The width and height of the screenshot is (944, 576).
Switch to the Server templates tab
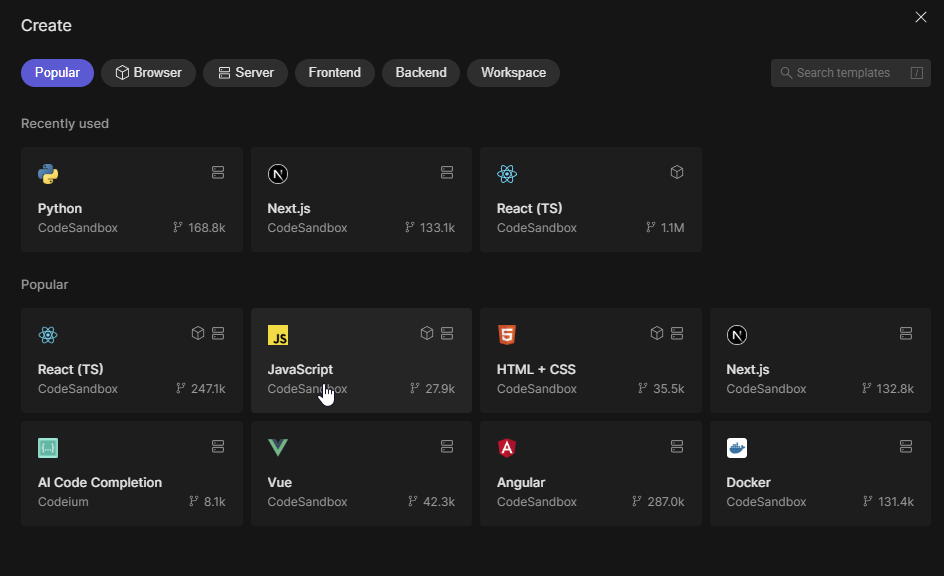pos(245,73)
